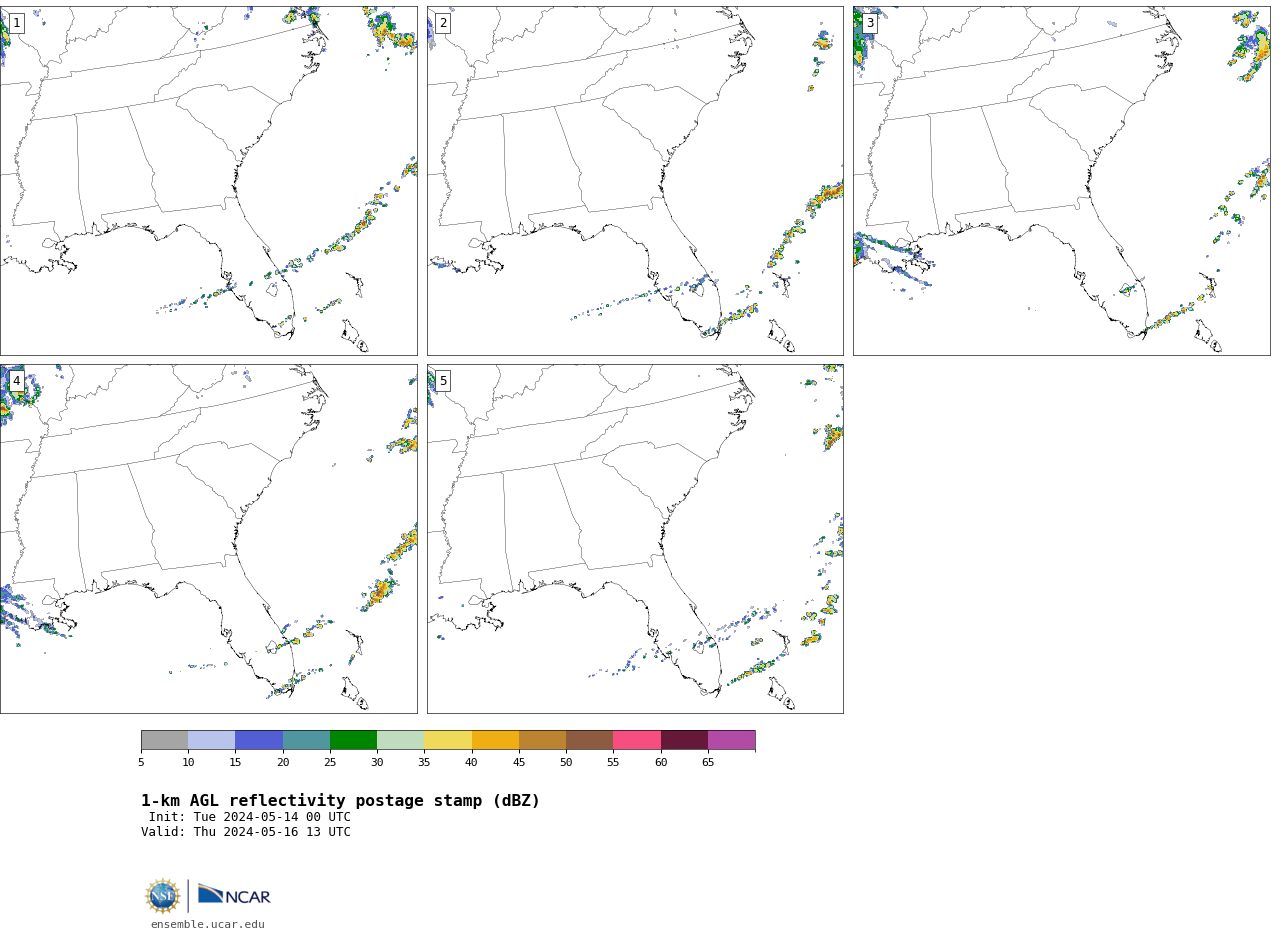Click the panel label number 3

(x=869, y=23)
